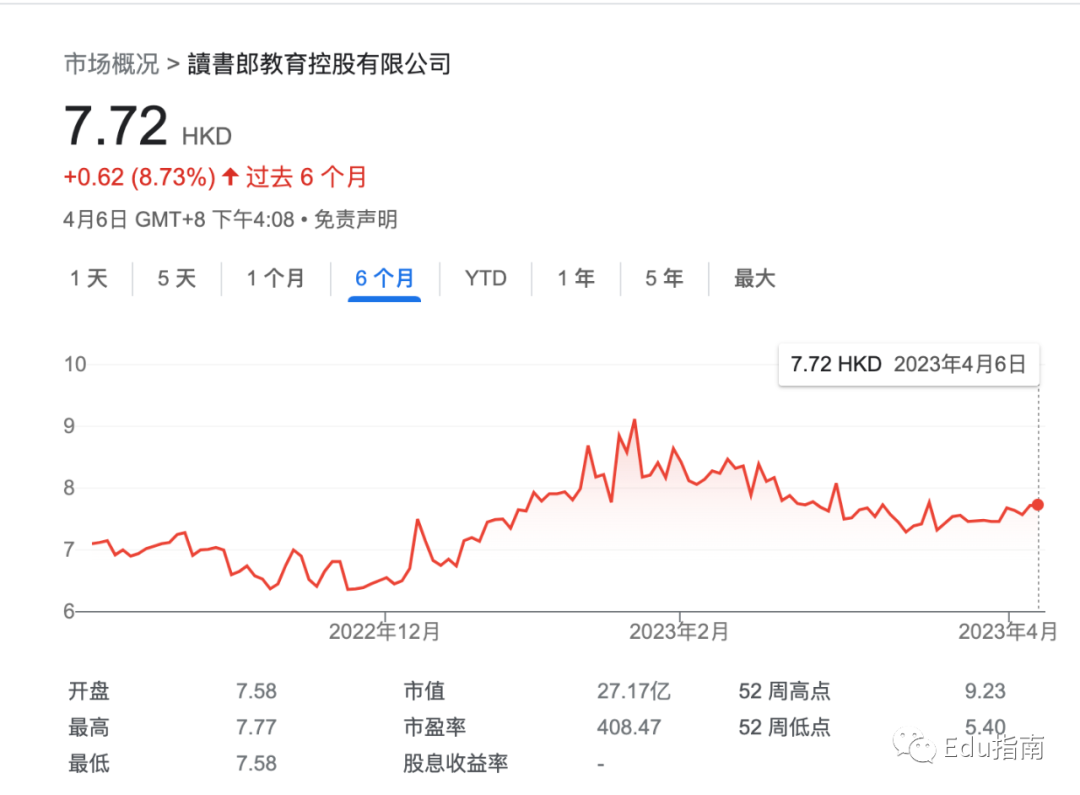Select the 5 天 time range tab
Screen dimensions: 1080x795
(177, 278)
